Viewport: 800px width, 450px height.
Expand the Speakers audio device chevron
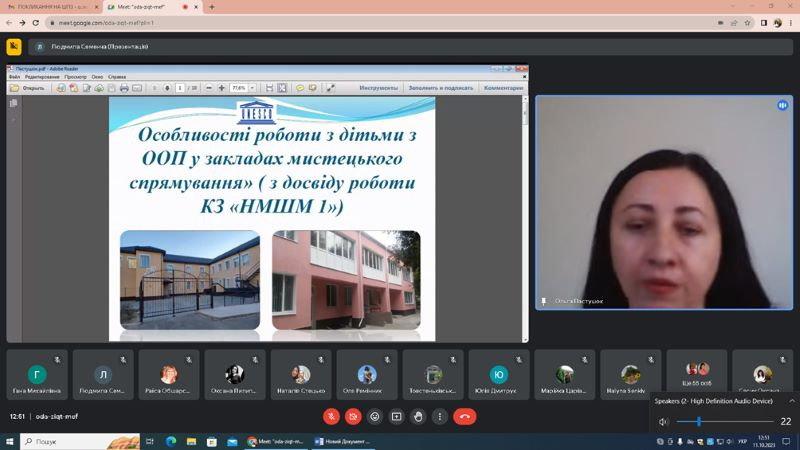point(791,401)
